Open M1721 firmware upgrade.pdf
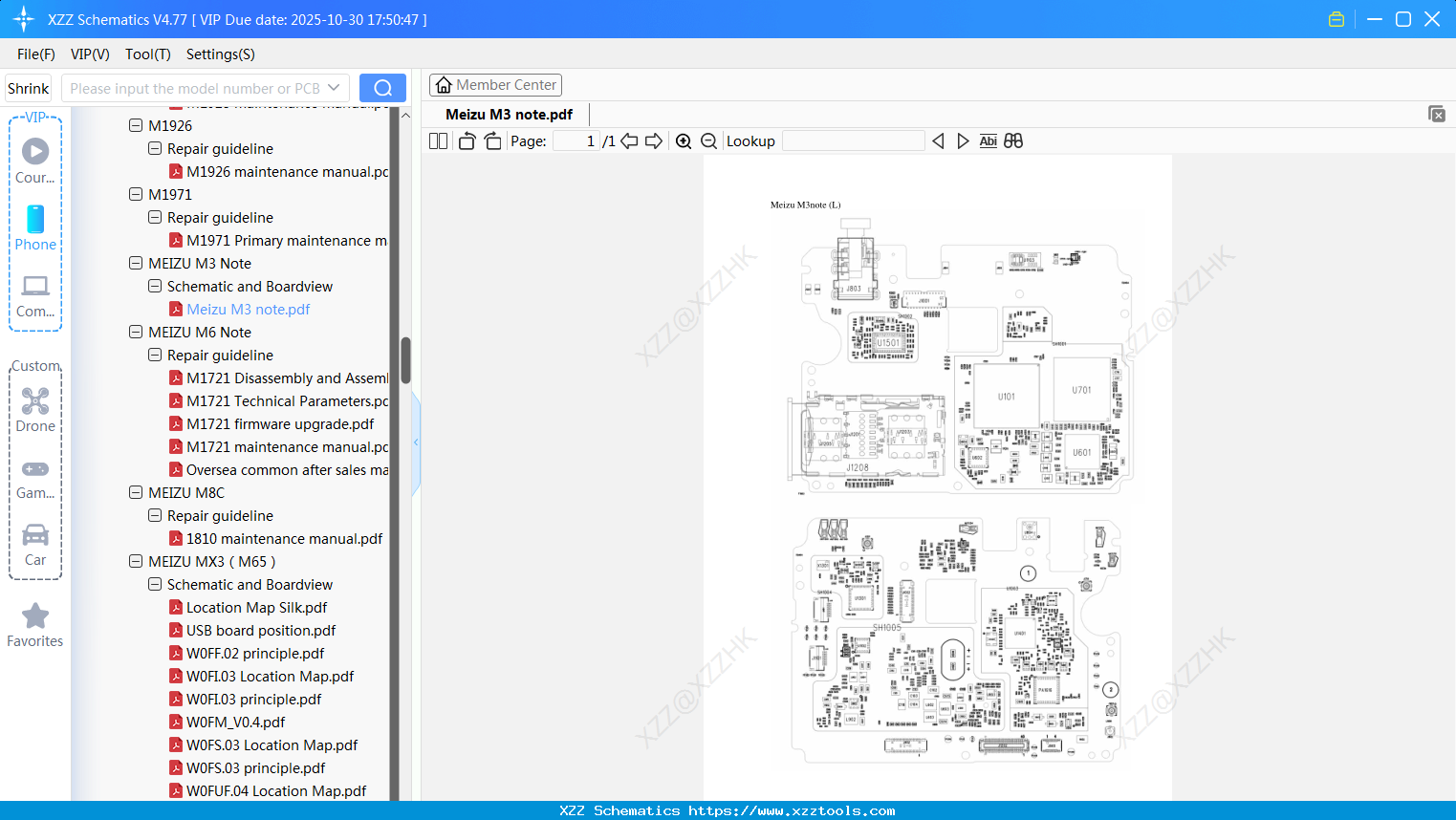Screen dimensions: 1456x820 point(272,424)
